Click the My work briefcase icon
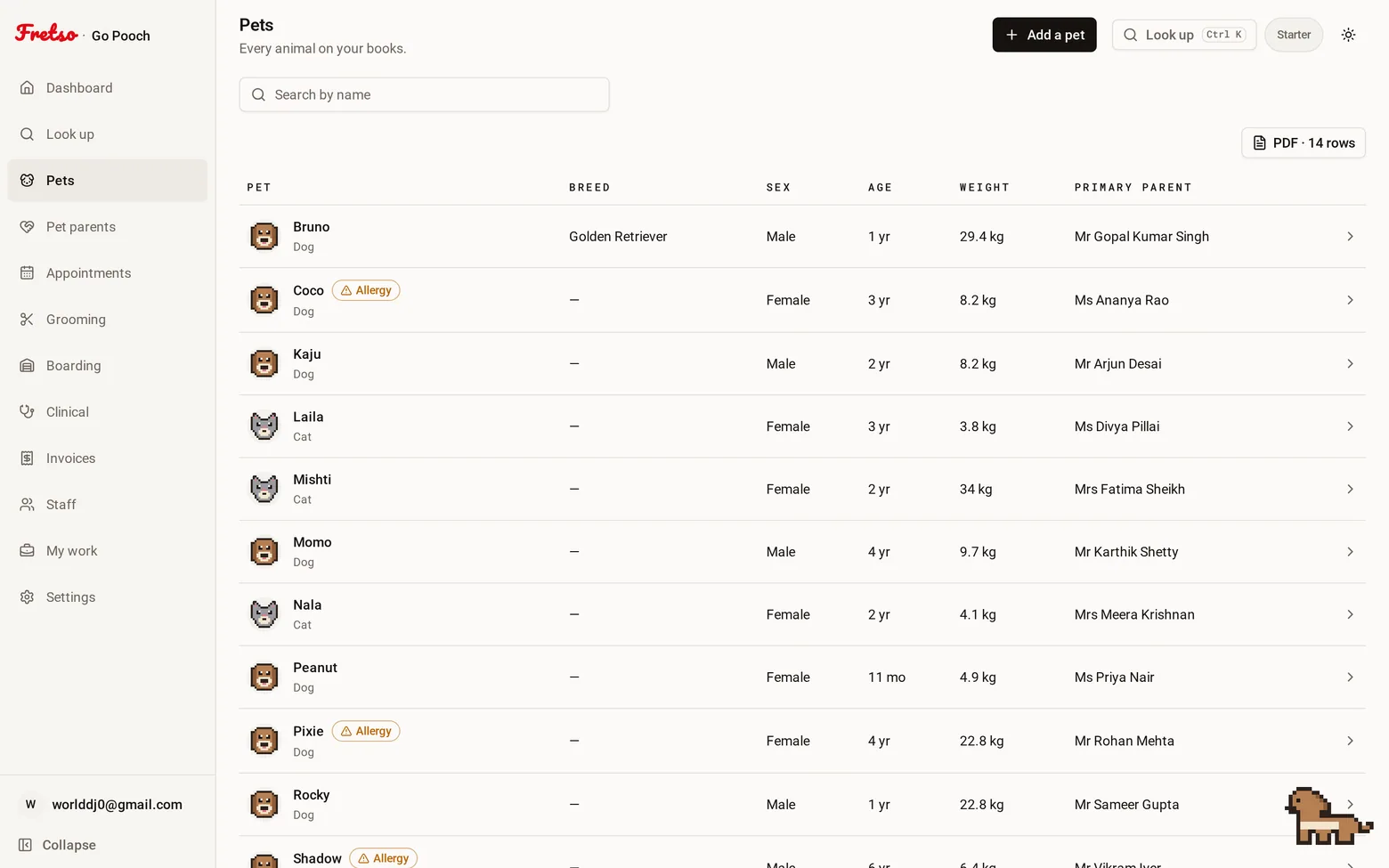 [28, 551]
